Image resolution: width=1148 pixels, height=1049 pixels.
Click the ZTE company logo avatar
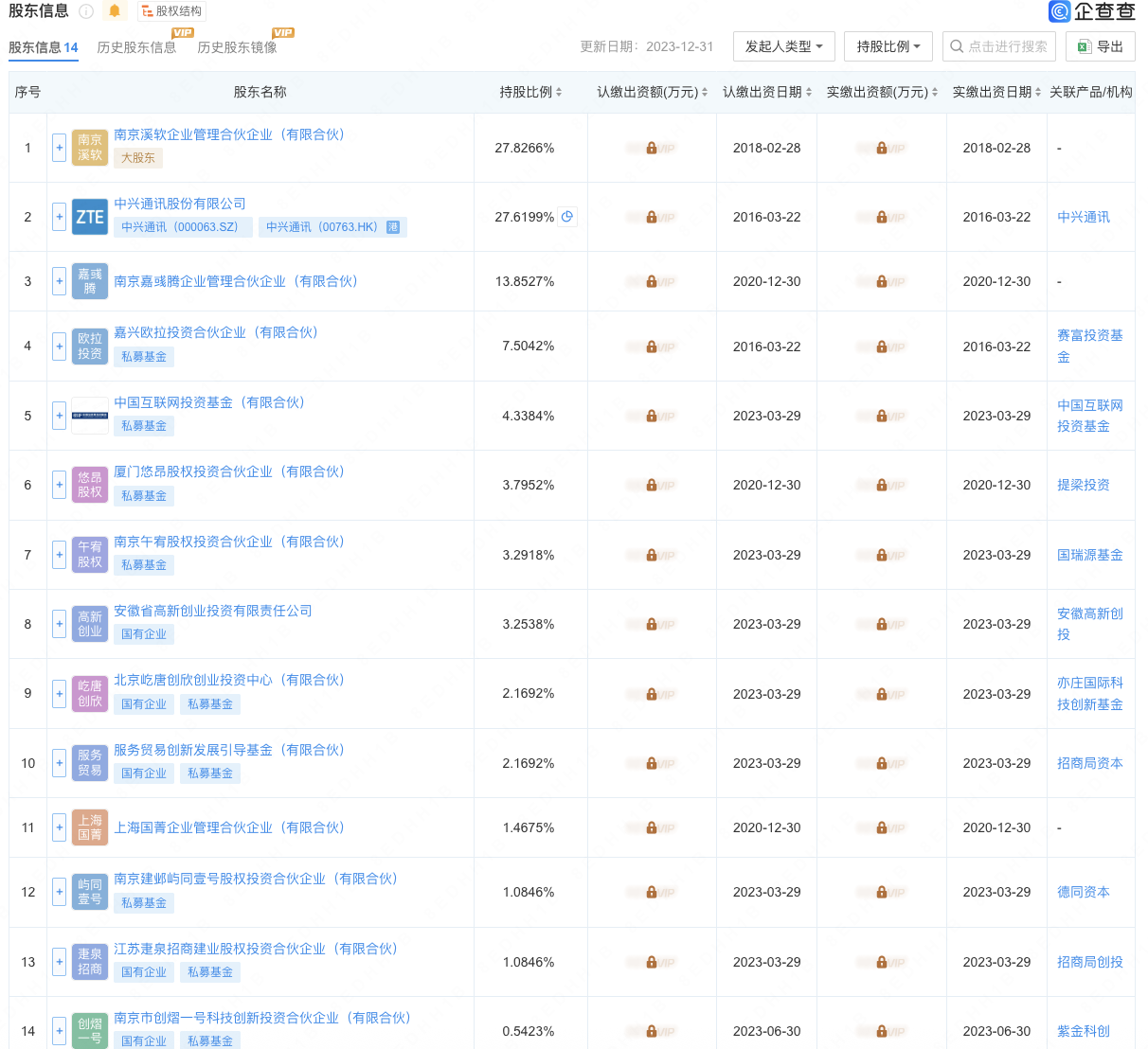tap(89, 217)
